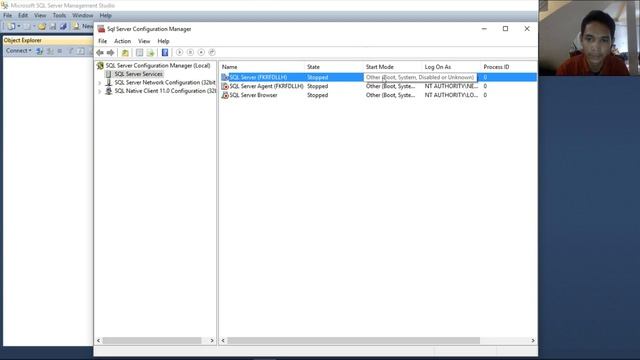Click left scroll arrow of tree pane
The height and width of the screenshot is (360, 640).
coord(98,340)
